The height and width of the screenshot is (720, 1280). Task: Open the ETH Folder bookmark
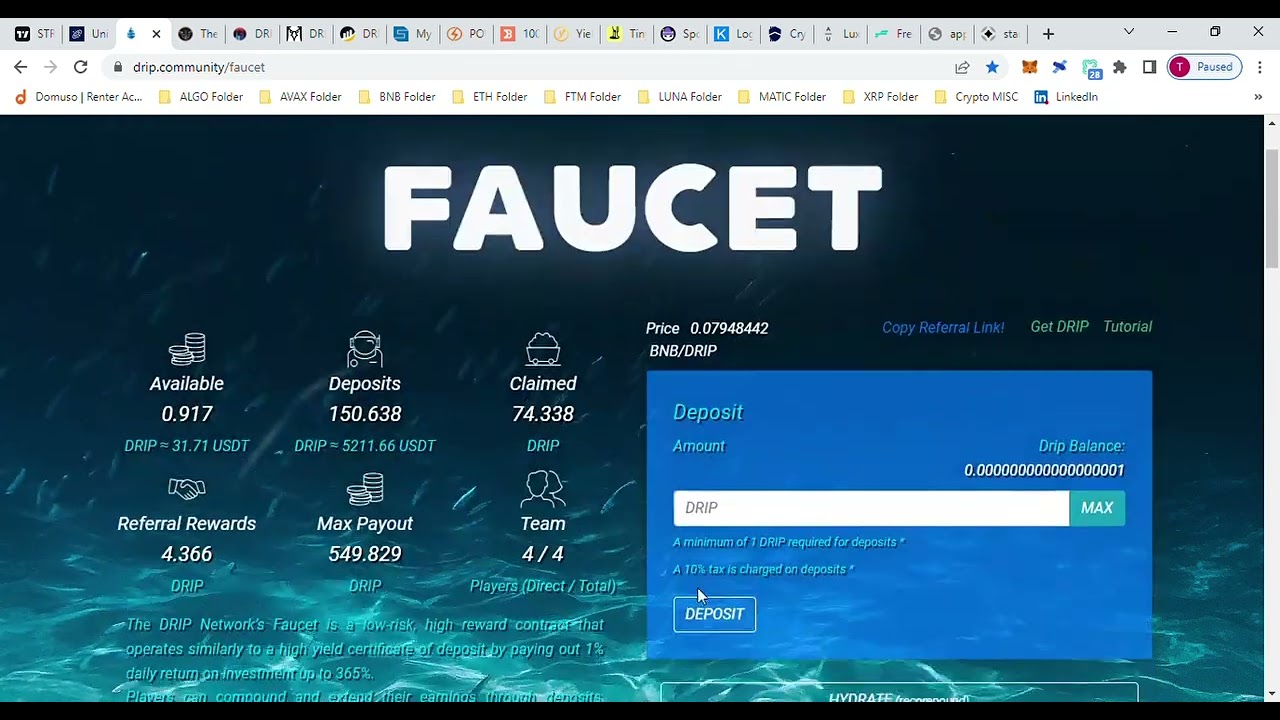point(490,97)
